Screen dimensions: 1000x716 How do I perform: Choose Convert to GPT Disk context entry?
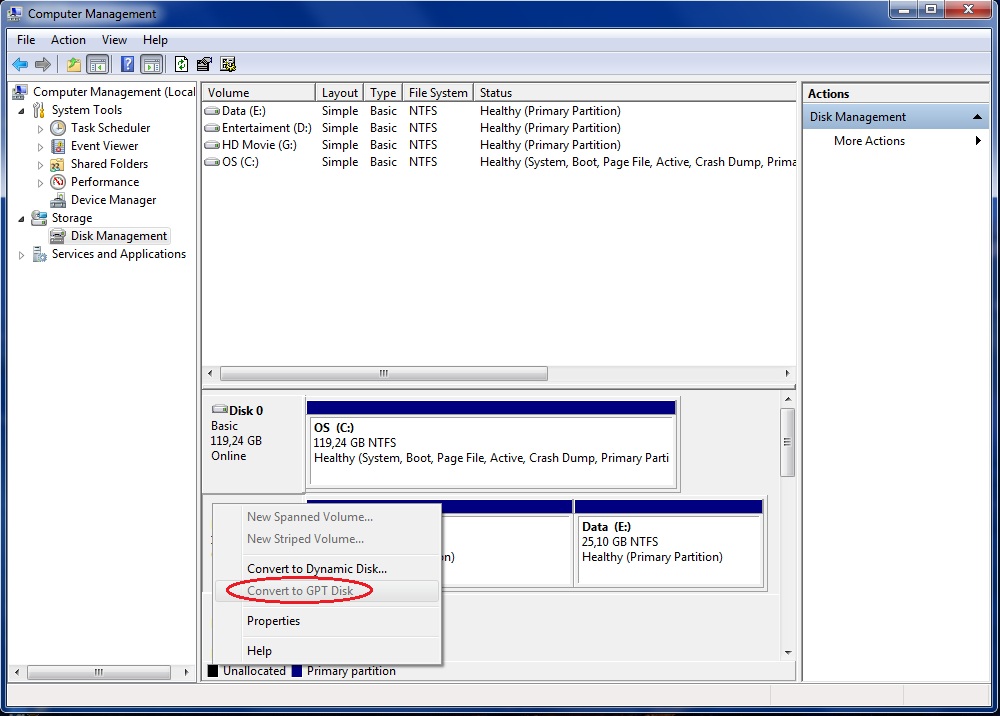(327, 591)
